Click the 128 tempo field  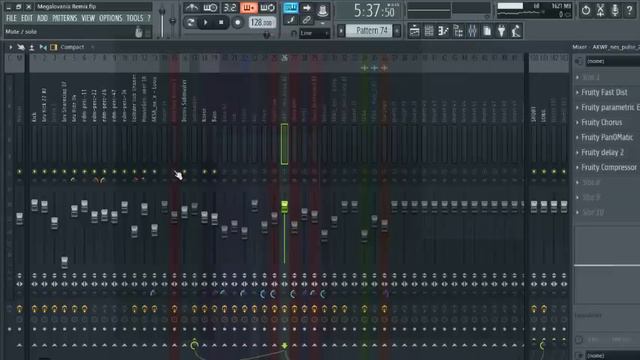(x=261, y=22)
